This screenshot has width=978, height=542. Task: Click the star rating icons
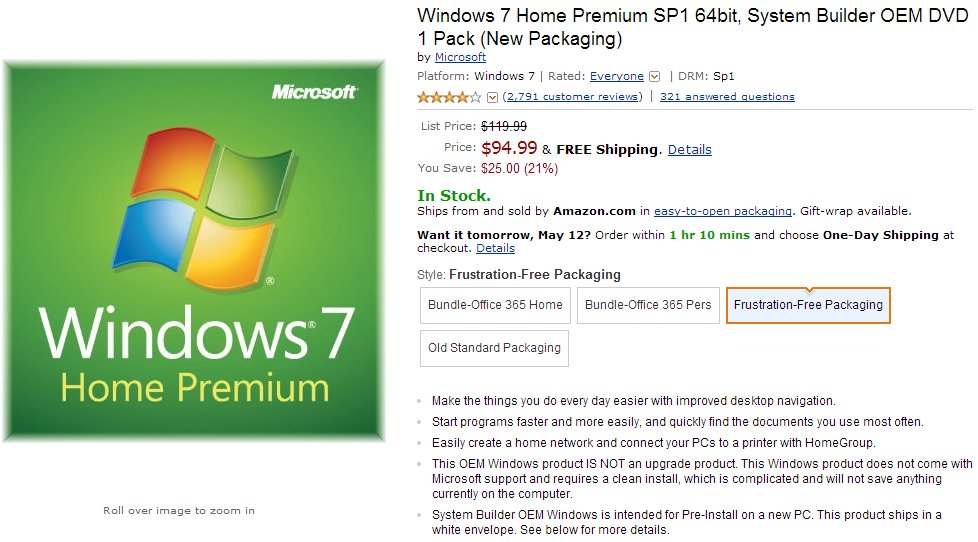450,97
